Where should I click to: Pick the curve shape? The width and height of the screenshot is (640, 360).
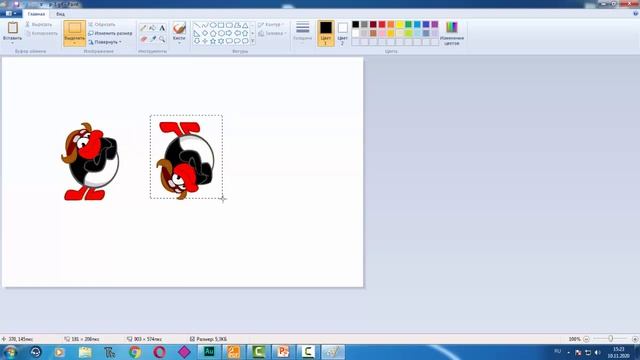[205, 25]
